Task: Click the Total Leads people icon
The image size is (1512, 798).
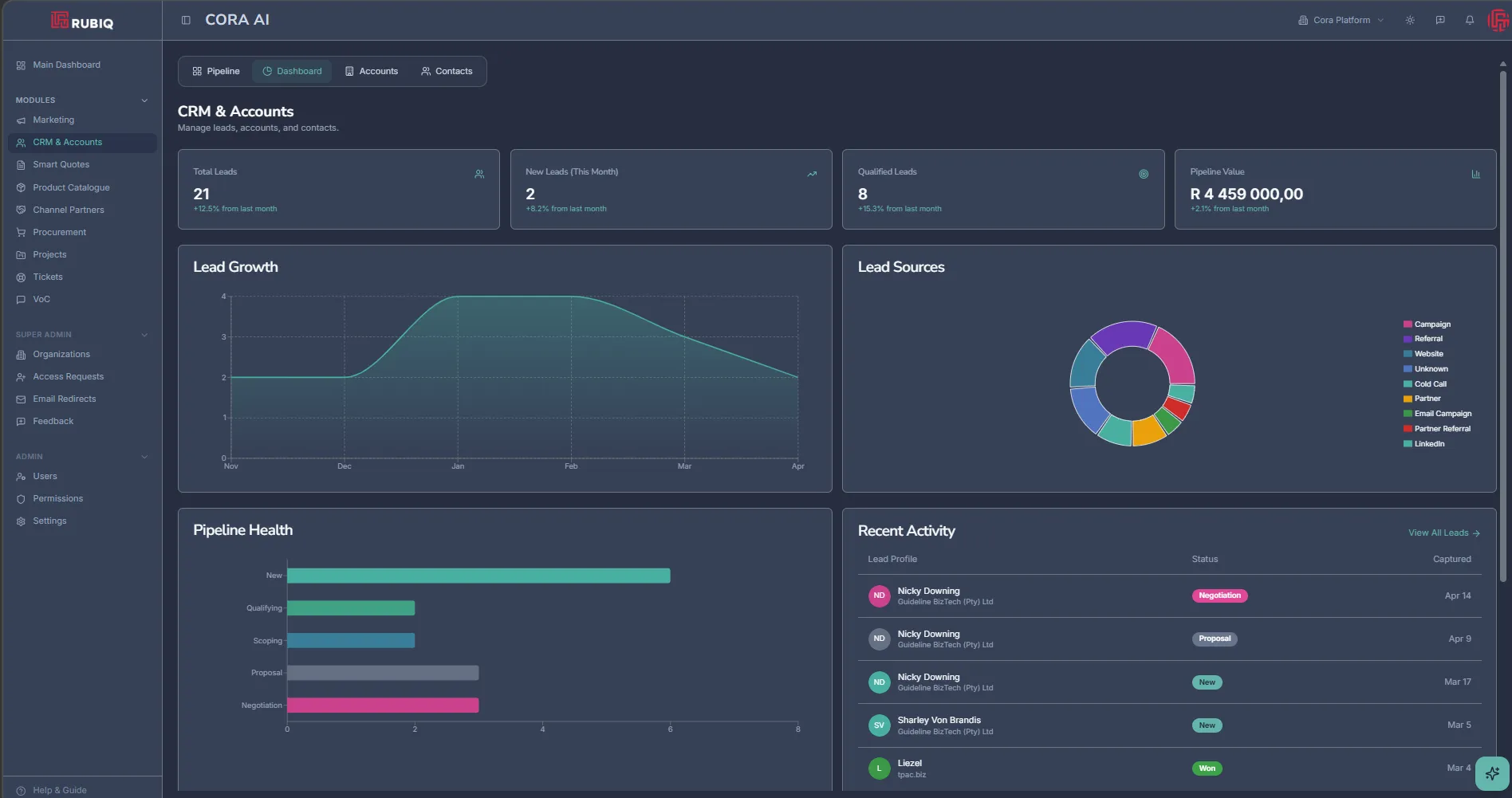Action: click(x=479, y=174)
